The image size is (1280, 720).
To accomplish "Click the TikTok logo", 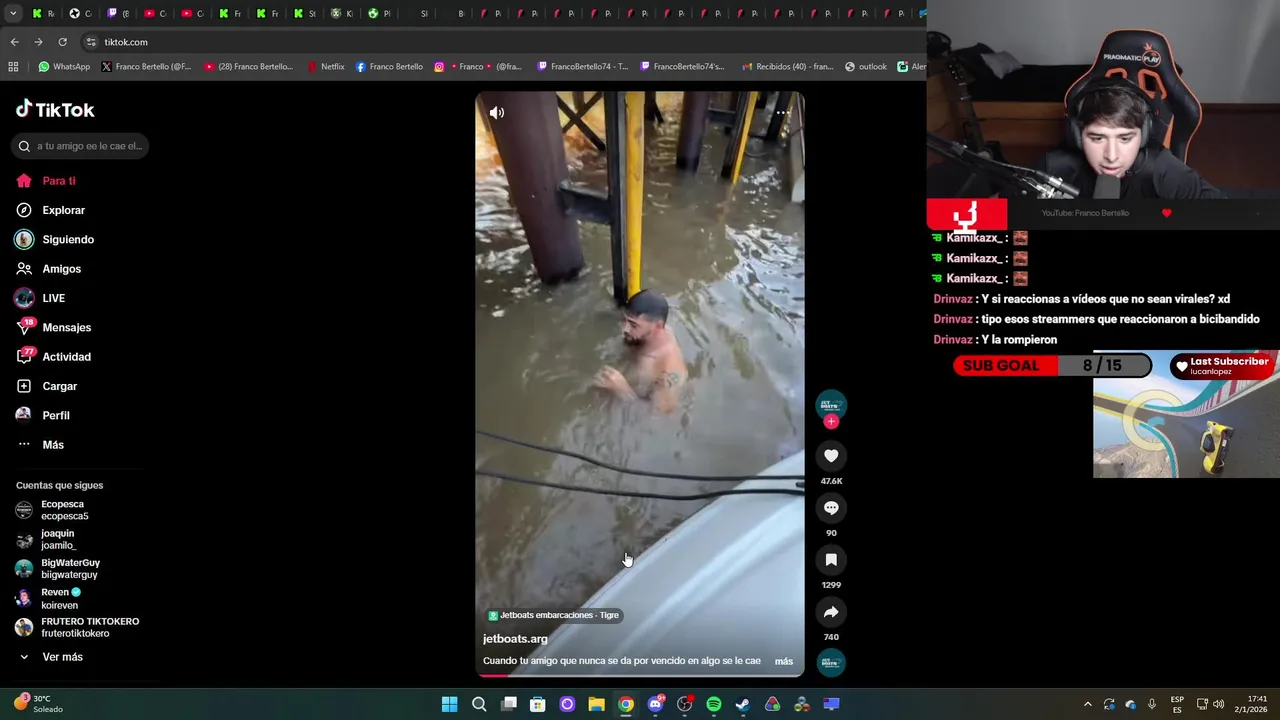I will tap(55, 109).
